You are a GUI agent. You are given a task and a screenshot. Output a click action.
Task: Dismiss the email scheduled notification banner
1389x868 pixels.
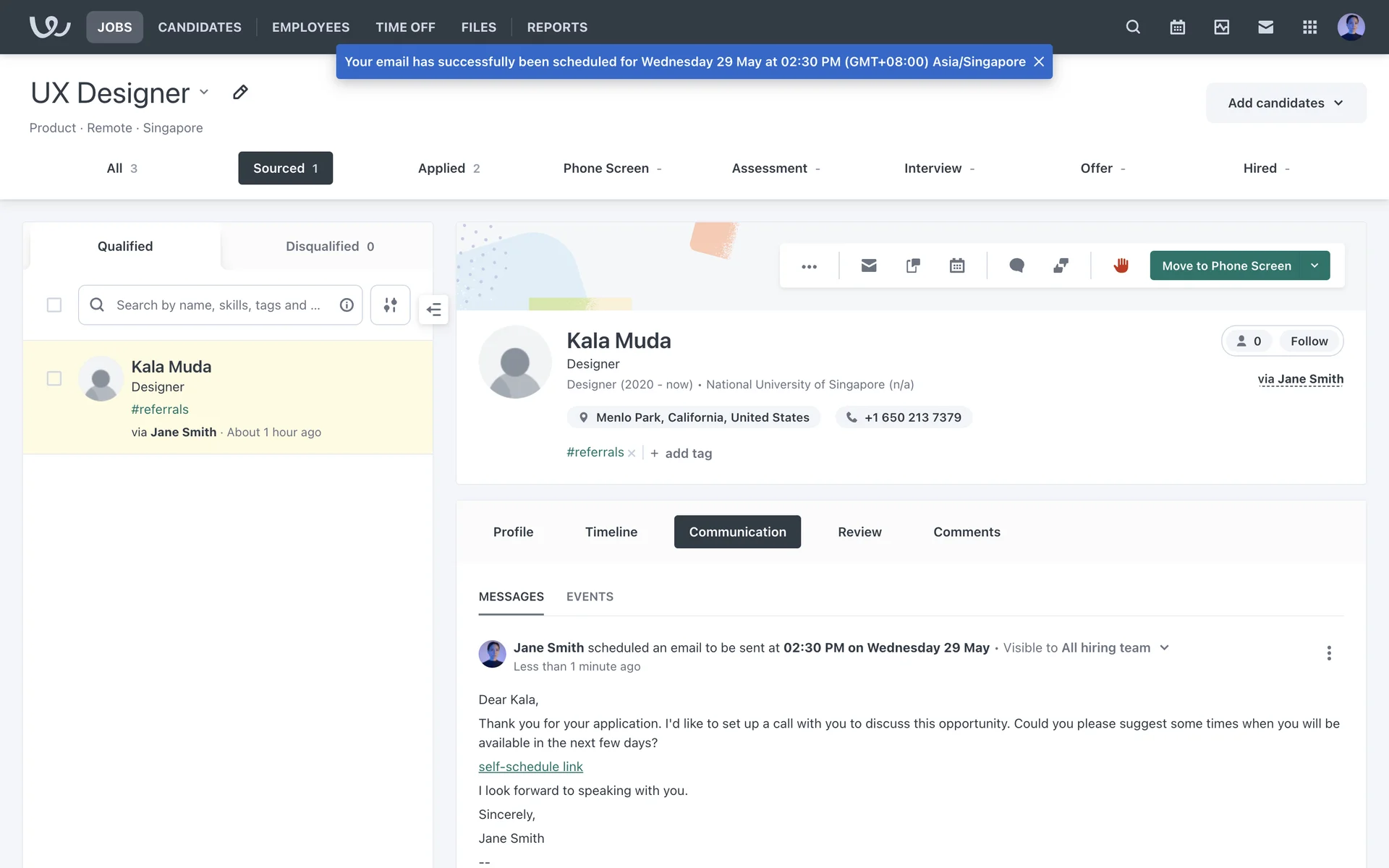[1039, 61]
